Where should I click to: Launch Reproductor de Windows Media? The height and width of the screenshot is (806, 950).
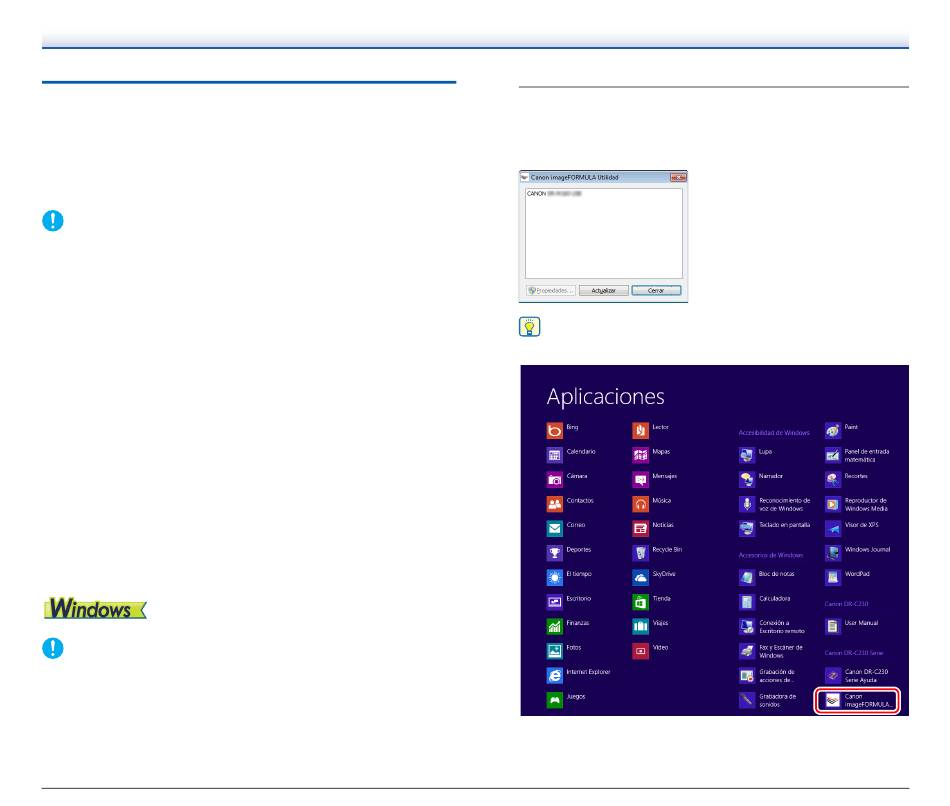pos(857,504)
